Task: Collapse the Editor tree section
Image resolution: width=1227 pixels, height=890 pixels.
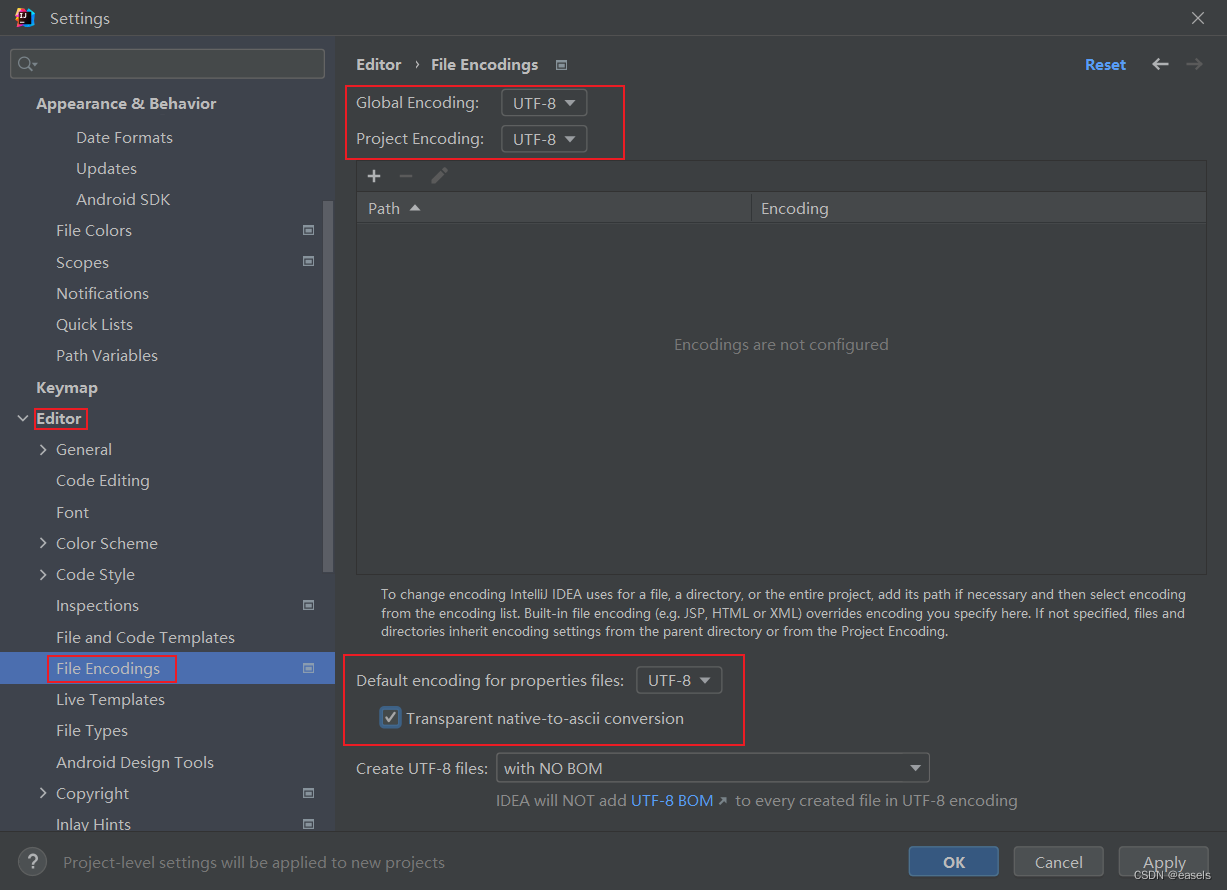Action: coord(23,418)
